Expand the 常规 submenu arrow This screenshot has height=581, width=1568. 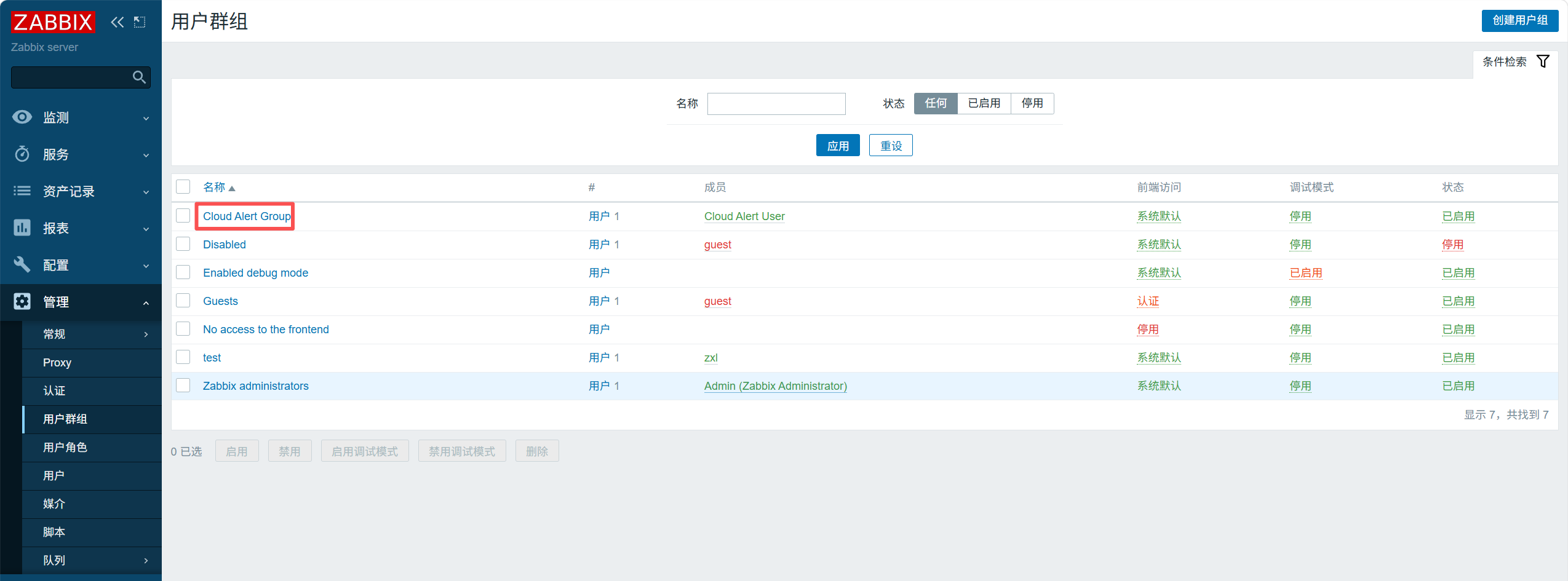(146, 334)
